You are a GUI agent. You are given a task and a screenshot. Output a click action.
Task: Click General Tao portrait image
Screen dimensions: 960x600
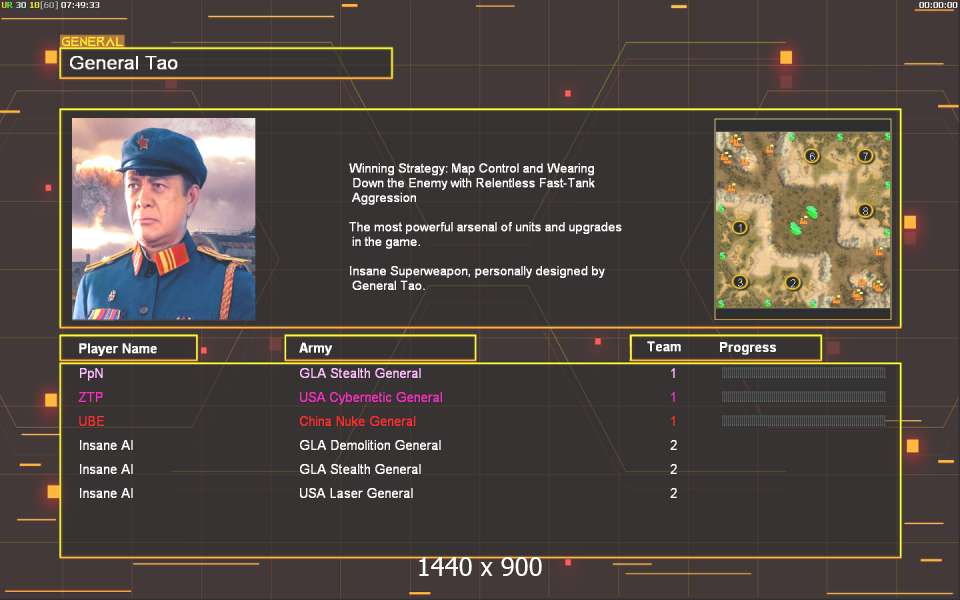click(x=163, y=219)
